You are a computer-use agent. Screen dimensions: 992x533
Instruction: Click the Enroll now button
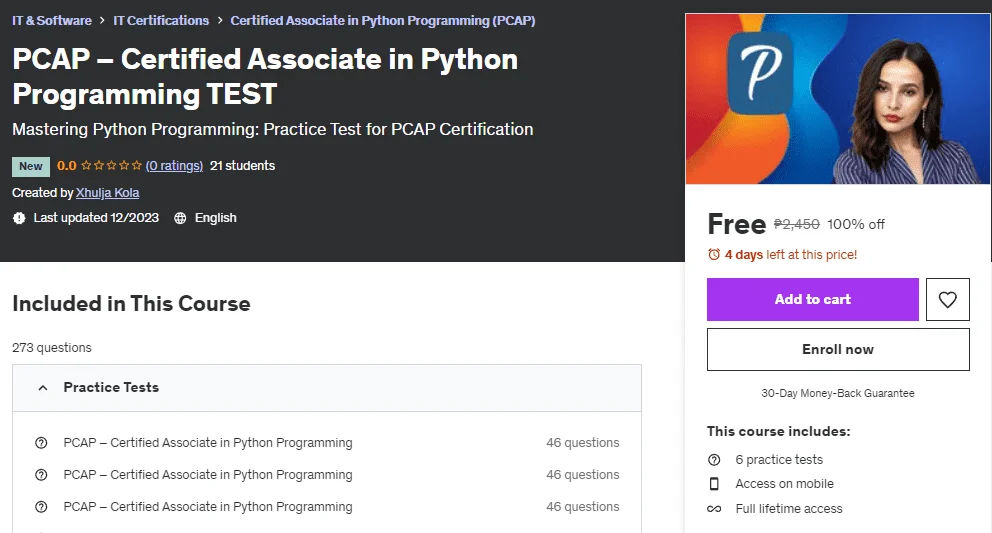(838, 349)
